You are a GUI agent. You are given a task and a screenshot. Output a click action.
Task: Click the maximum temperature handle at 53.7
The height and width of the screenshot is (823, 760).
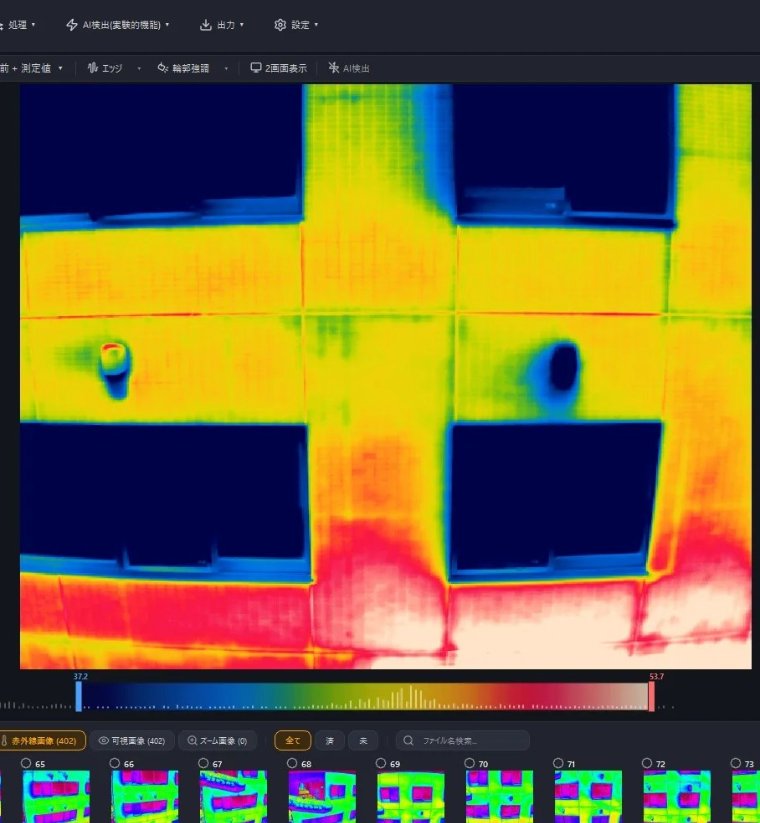click(651, 697)
